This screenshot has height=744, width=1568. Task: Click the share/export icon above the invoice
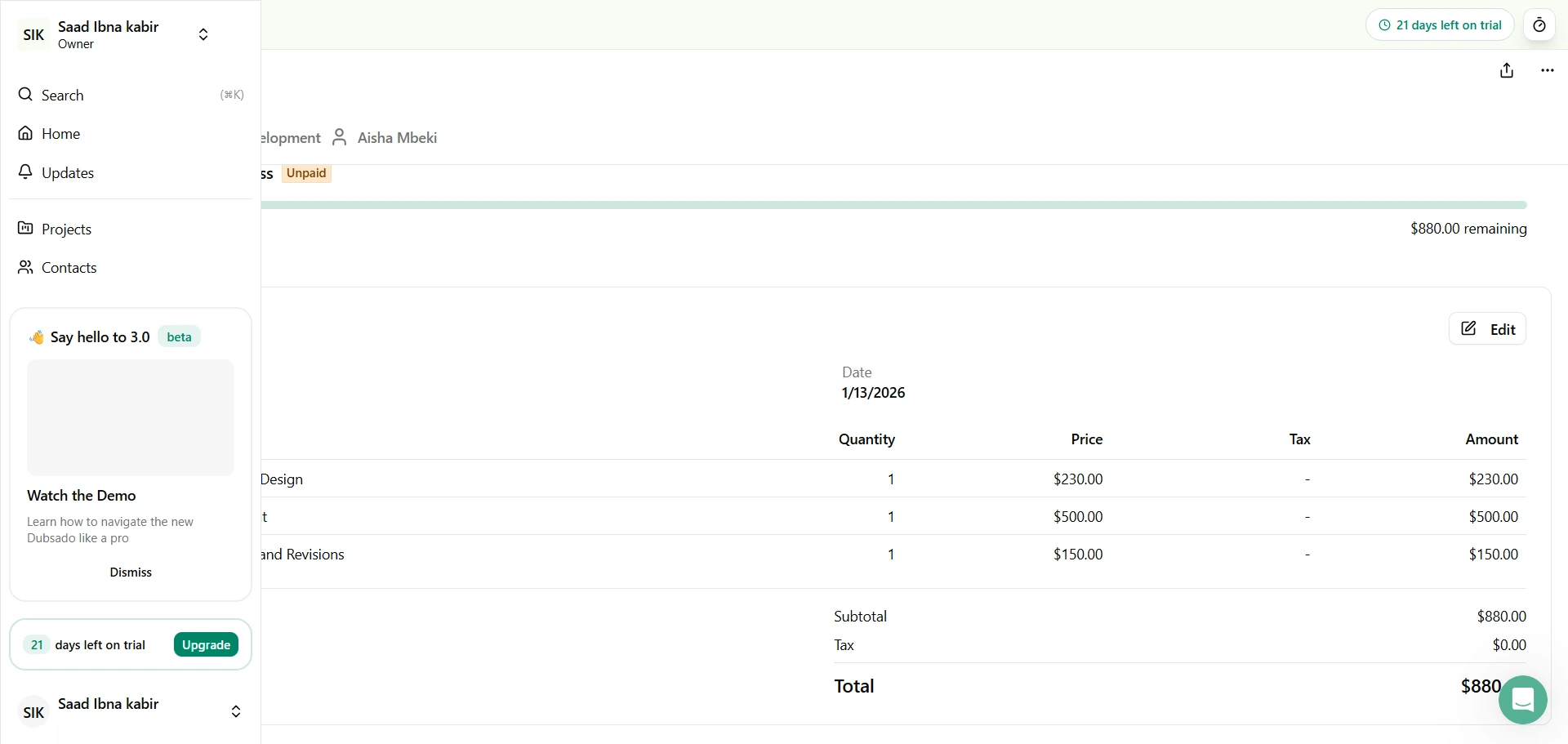coord(1508,69)
